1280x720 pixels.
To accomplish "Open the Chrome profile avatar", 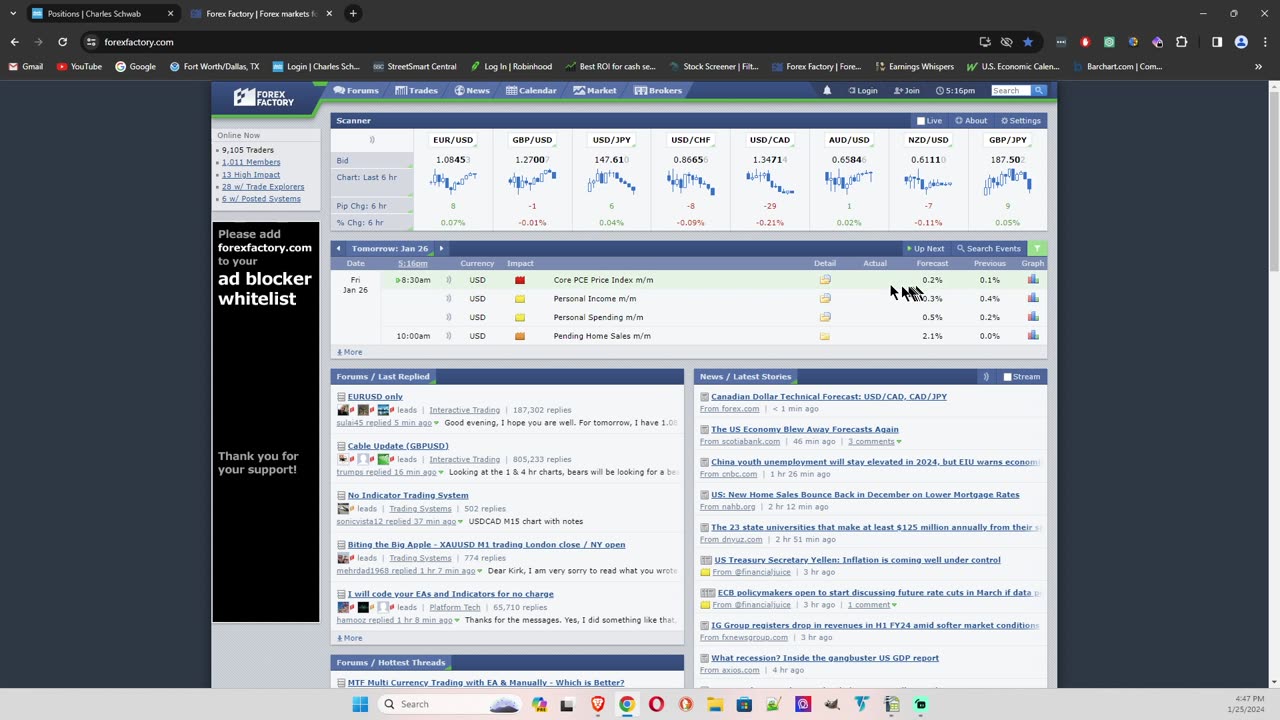I will (x=1241, y=42).
